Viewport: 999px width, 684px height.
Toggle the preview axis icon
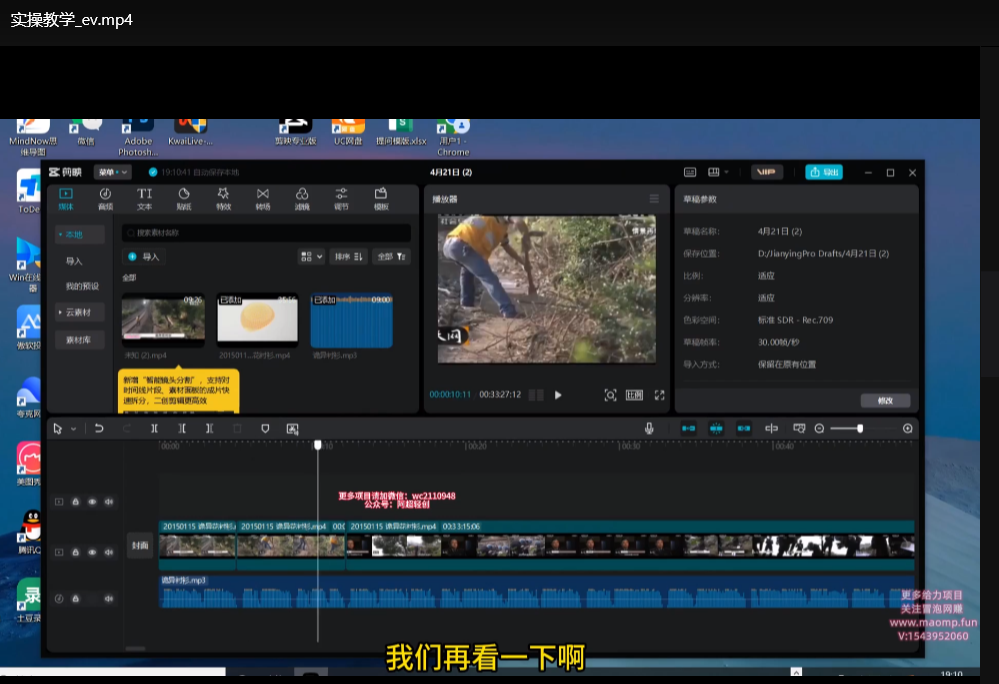coord(772,429)
